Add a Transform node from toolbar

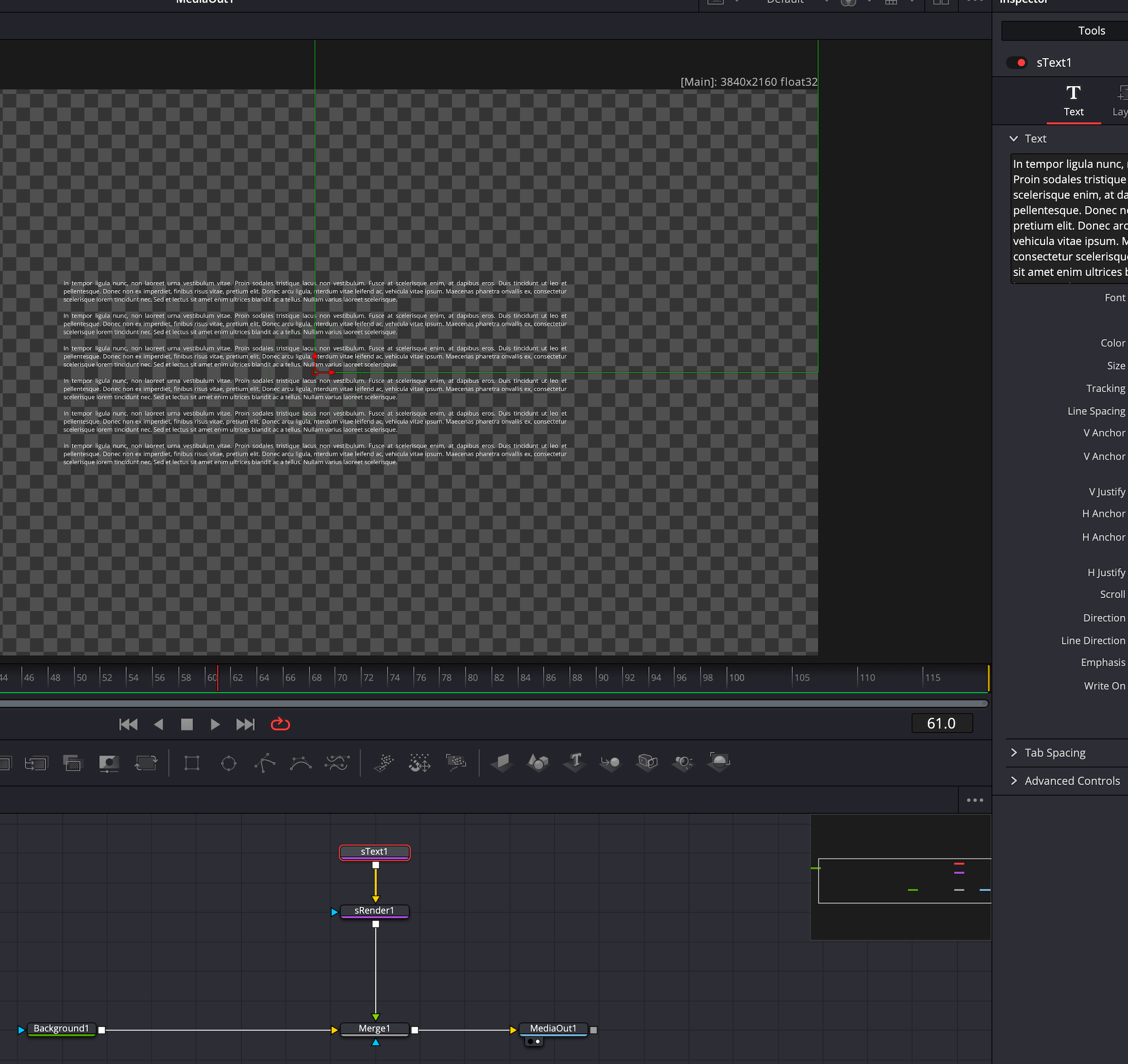(x=146, y=764)
